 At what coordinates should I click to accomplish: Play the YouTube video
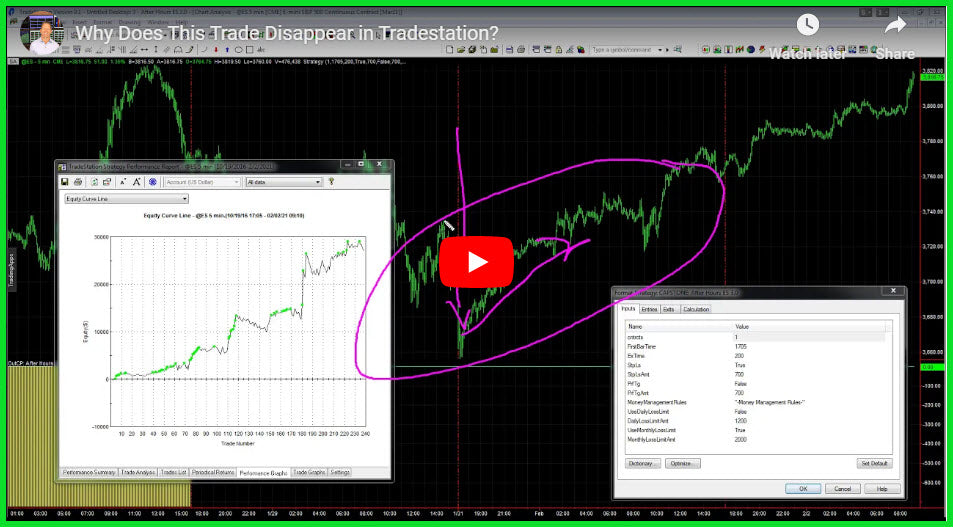tap(476, 261)
